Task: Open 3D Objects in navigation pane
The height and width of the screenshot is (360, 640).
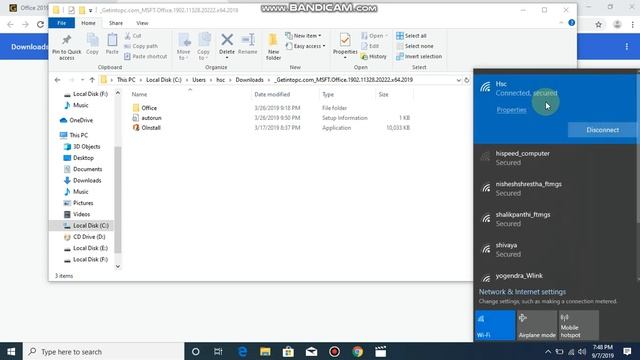Action: tap(82, 147)
